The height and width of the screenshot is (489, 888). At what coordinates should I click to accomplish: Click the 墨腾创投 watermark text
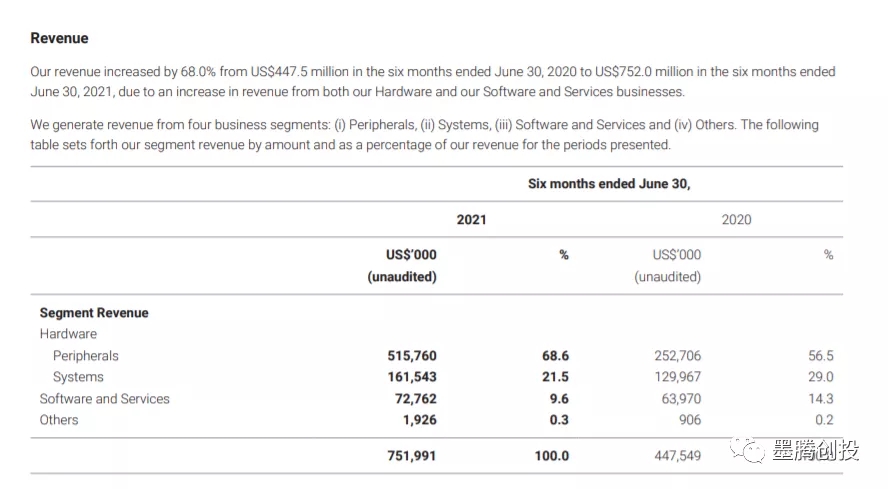tap(815, 451)
